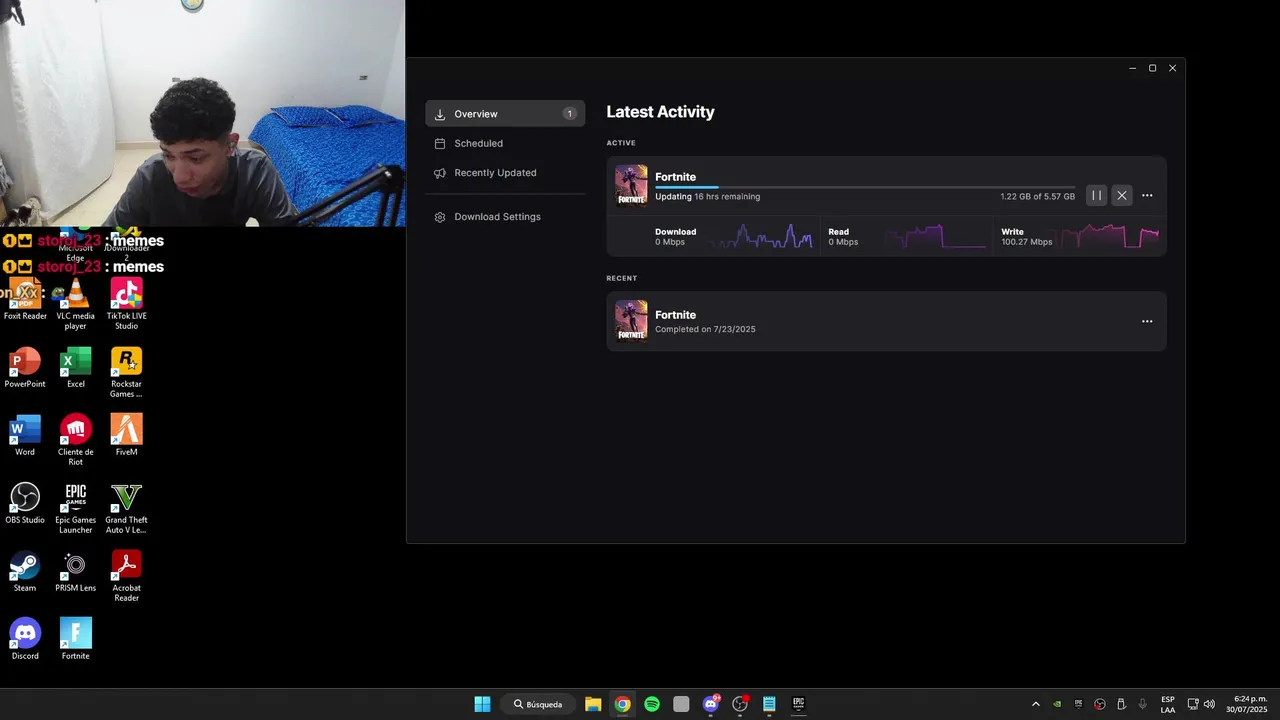The width and height of the screenshot is (1280, 720).
Task: Open the three-dot menu of the updating Fortnite
Action: (1147, 196)
